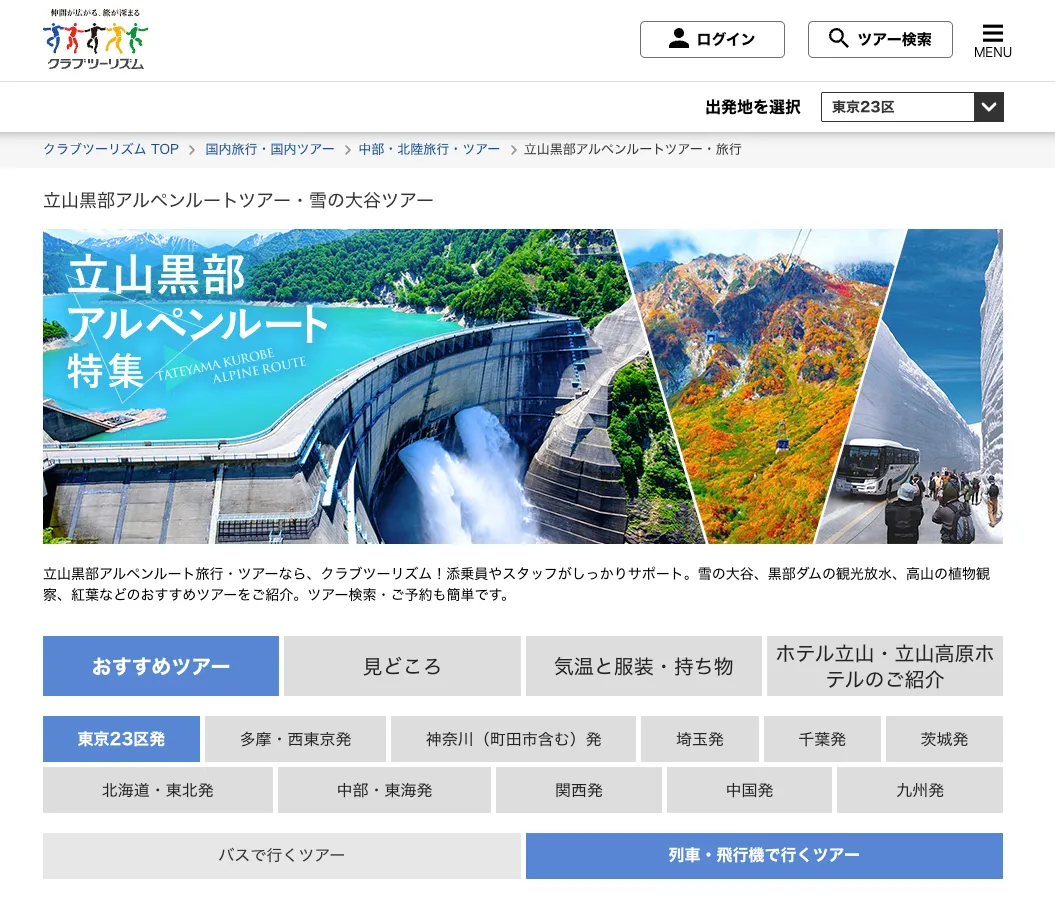This screenshot has height=901, width=1055.
Task: Click the 立山黒部アルペンルート特集 banner image
Action: (523, 386)
